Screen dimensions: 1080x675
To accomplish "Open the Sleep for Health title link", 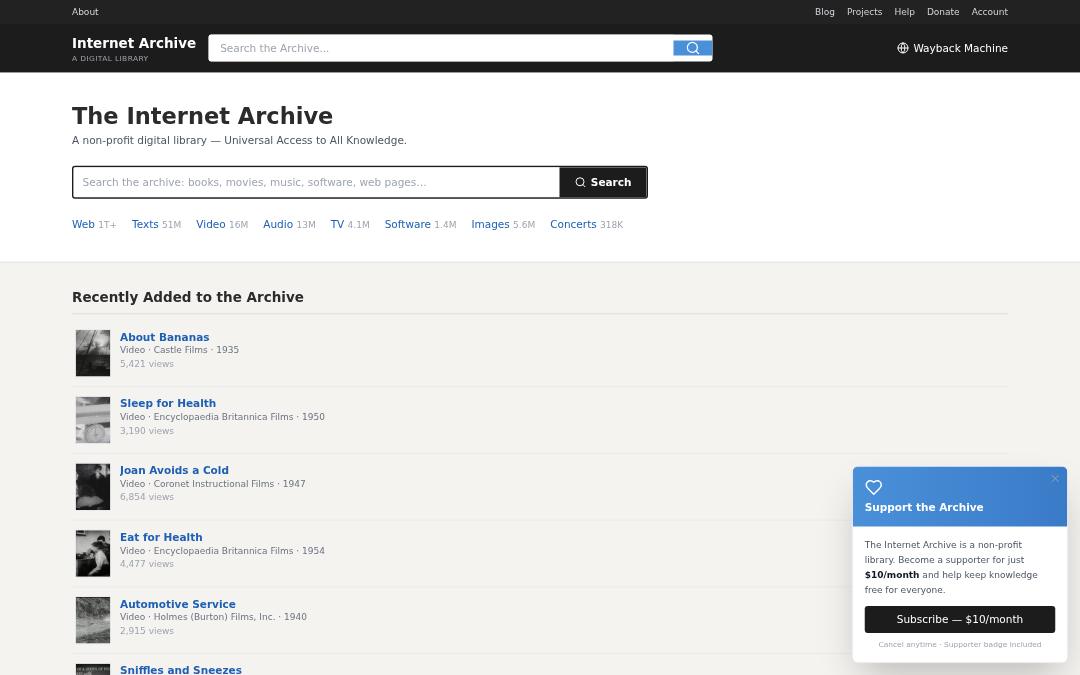I will coord(168,404).
